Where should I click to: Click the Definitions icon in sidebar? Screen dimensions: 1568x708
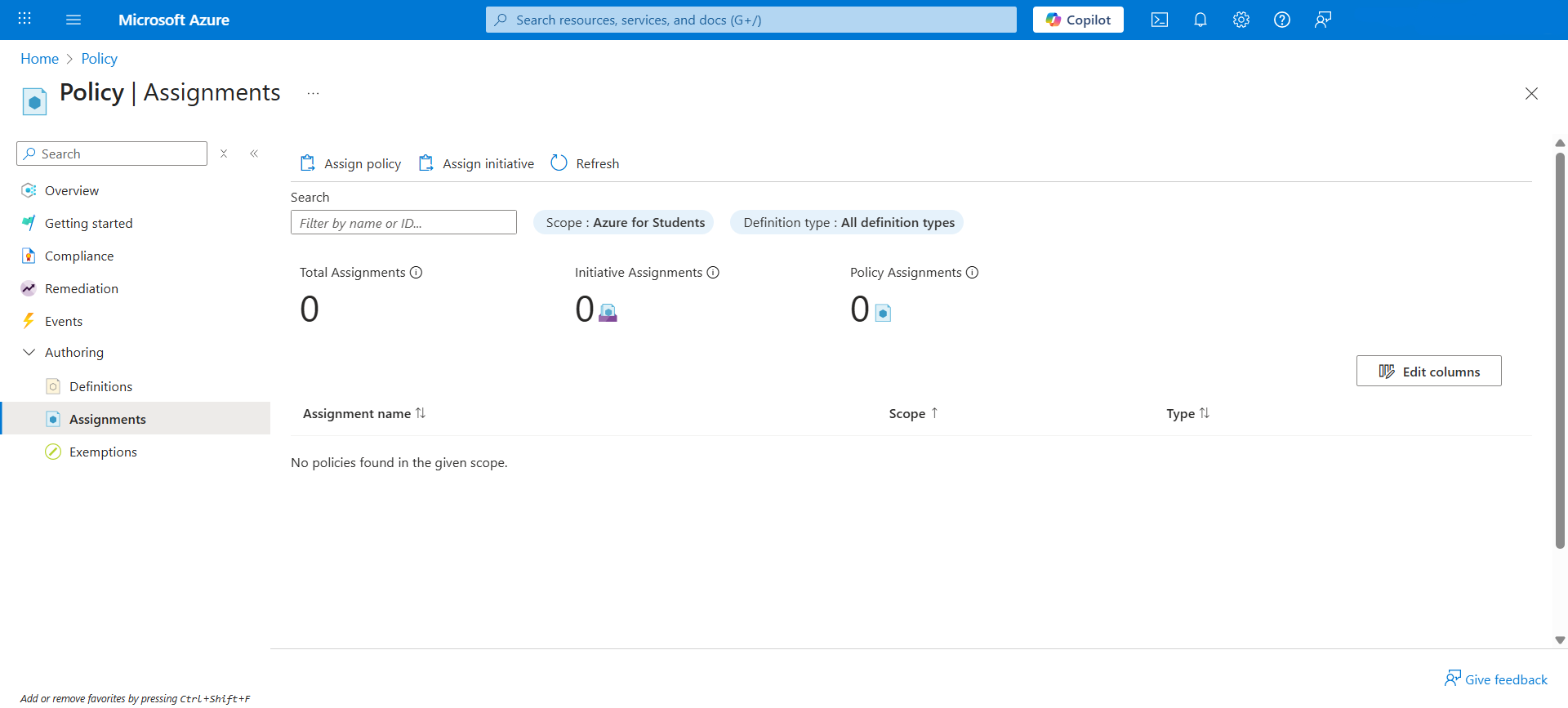53,386
